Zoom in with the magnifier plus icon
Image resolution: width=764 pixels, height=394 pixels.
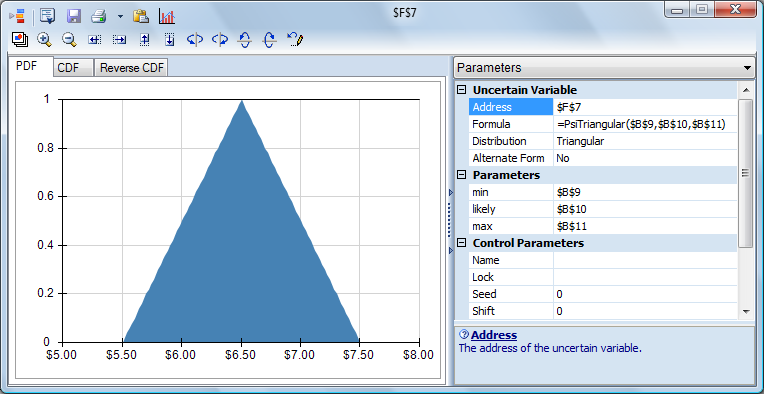click(x=44, y=40)
